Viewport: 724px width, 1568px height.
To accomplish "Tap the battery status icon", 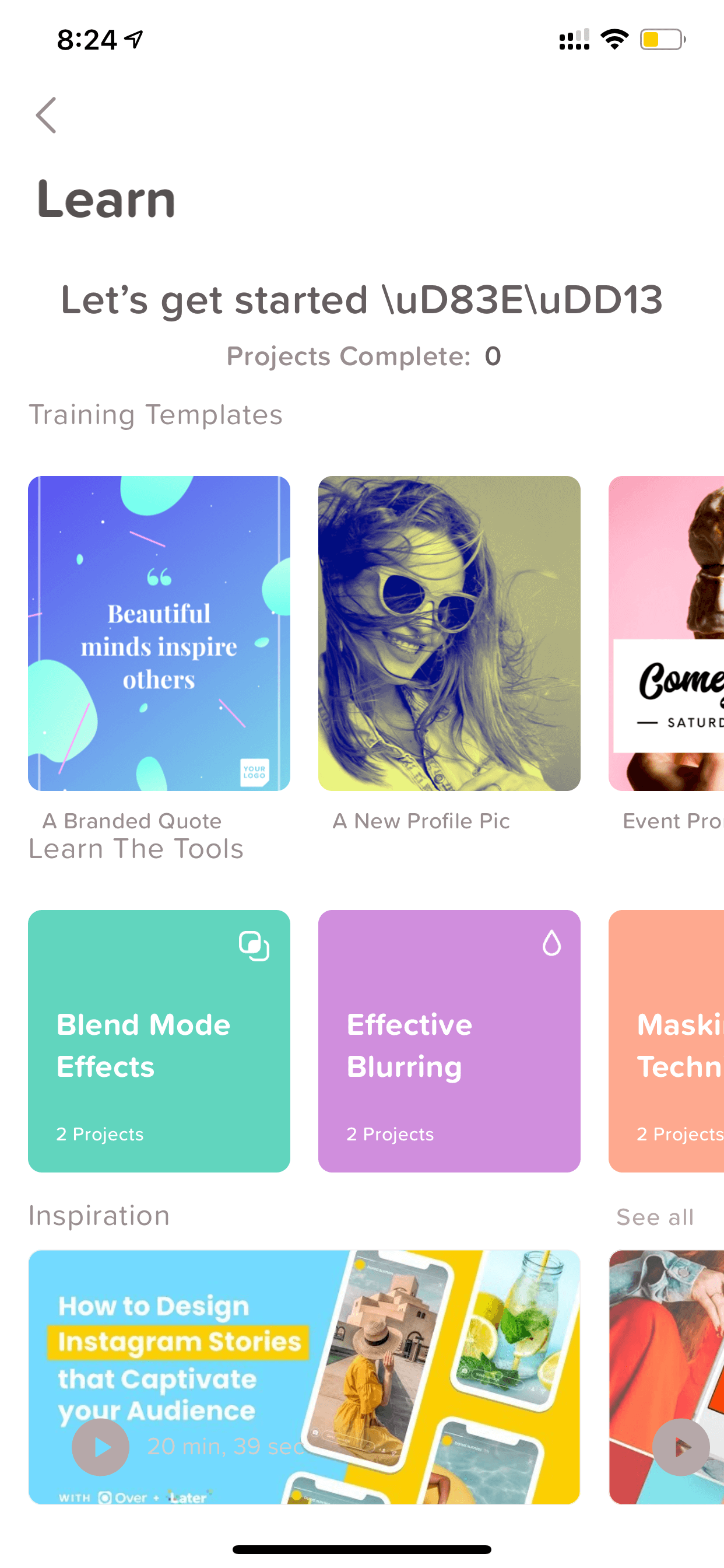I will [x=663, y=40].
